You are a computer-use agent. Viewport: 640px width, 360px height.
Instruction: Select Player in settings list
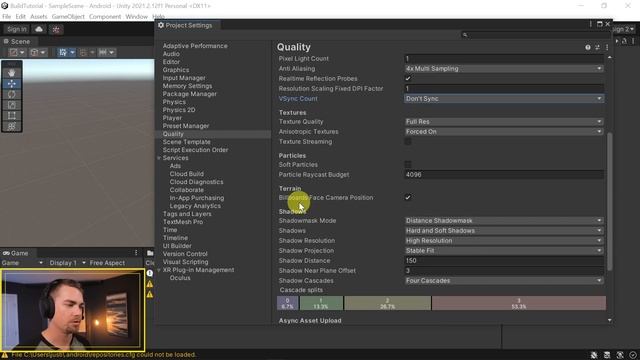click(x=172, y=118)
